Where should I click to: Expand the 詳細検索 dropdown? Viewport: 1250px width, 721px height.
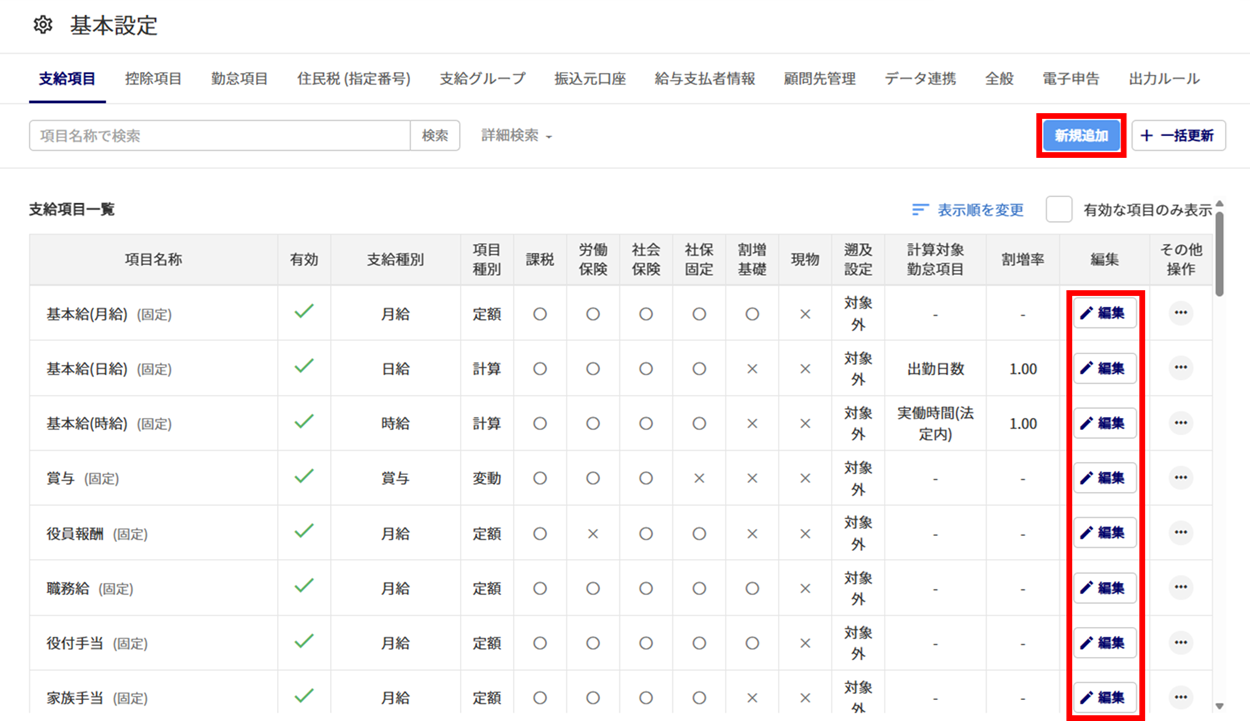click(517, 136)
